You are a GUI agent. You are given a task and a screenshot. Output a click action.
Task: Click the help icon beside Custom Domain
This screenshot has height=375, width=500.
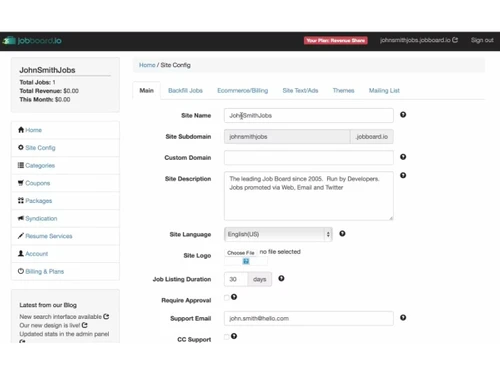click(x=403, y=157)
